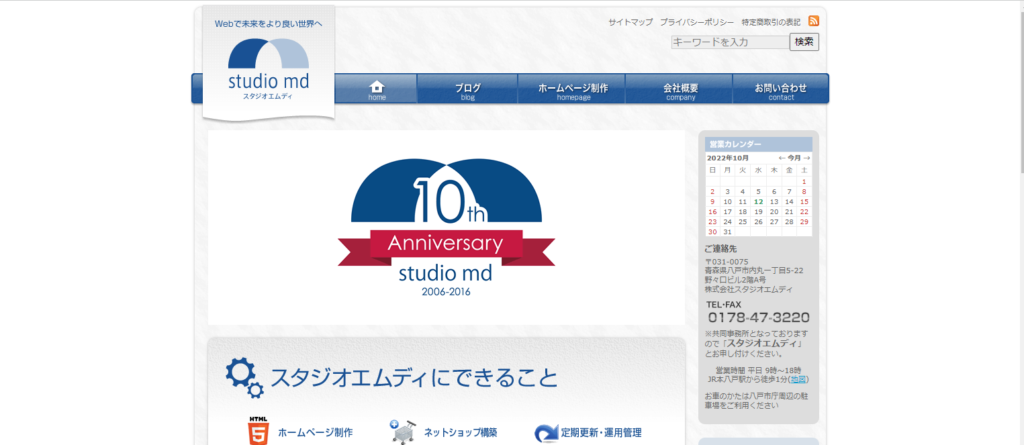The image size is (1024, 445).
Task: Click the 検索 search button
Action: click(x=804, y=42)
